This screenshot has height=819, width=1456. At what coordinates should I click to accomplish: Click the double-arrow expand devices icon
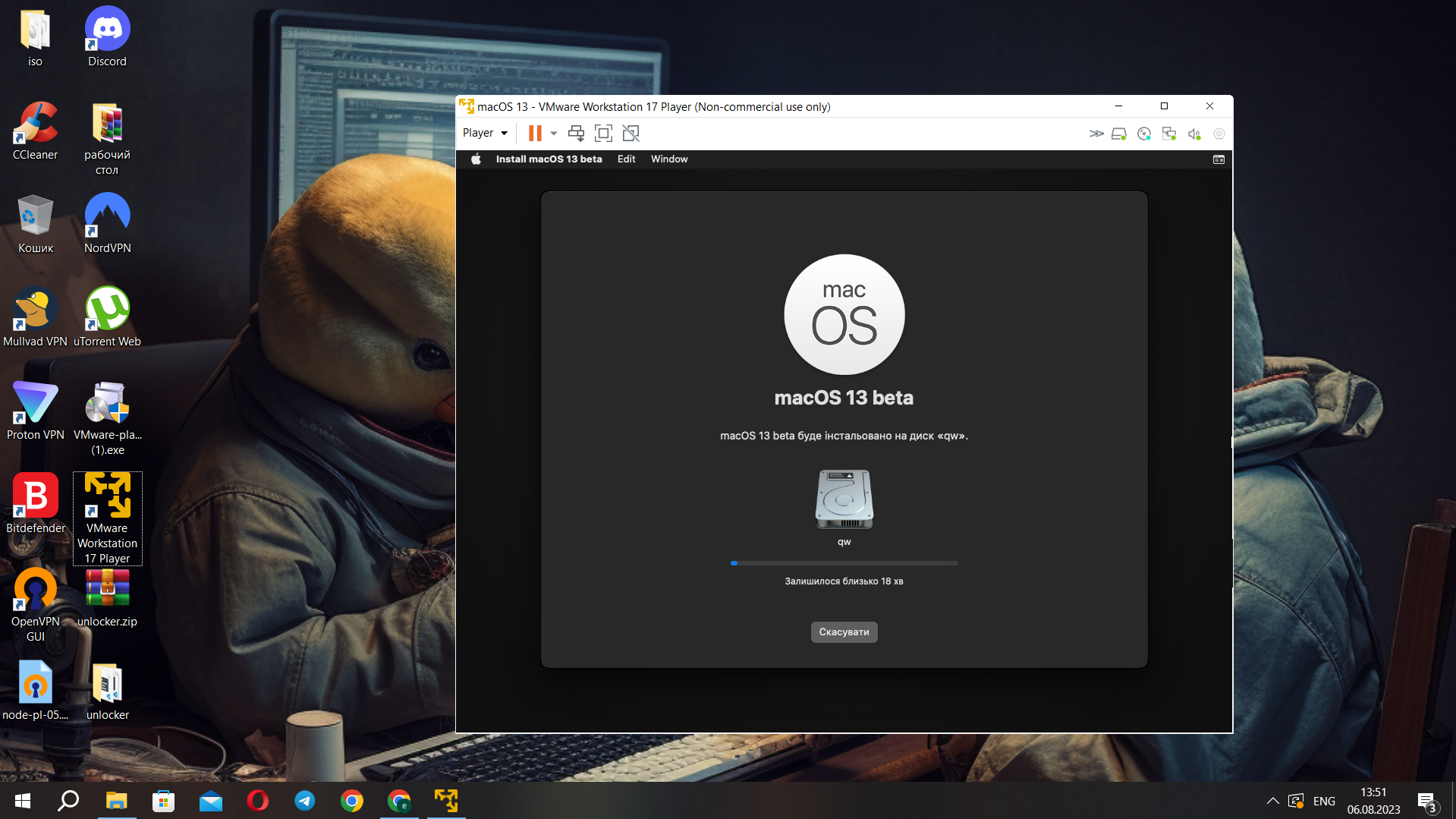click(1096, 134)
